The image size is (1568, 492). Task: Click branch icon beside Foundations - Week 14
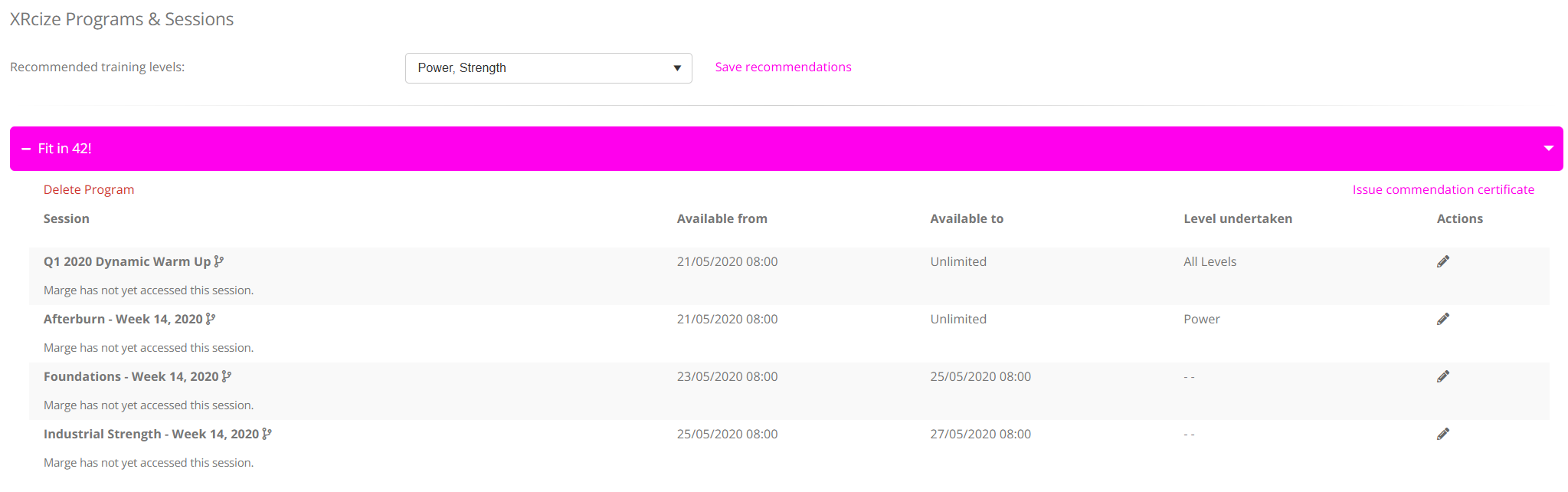click(x=227, y=376)
